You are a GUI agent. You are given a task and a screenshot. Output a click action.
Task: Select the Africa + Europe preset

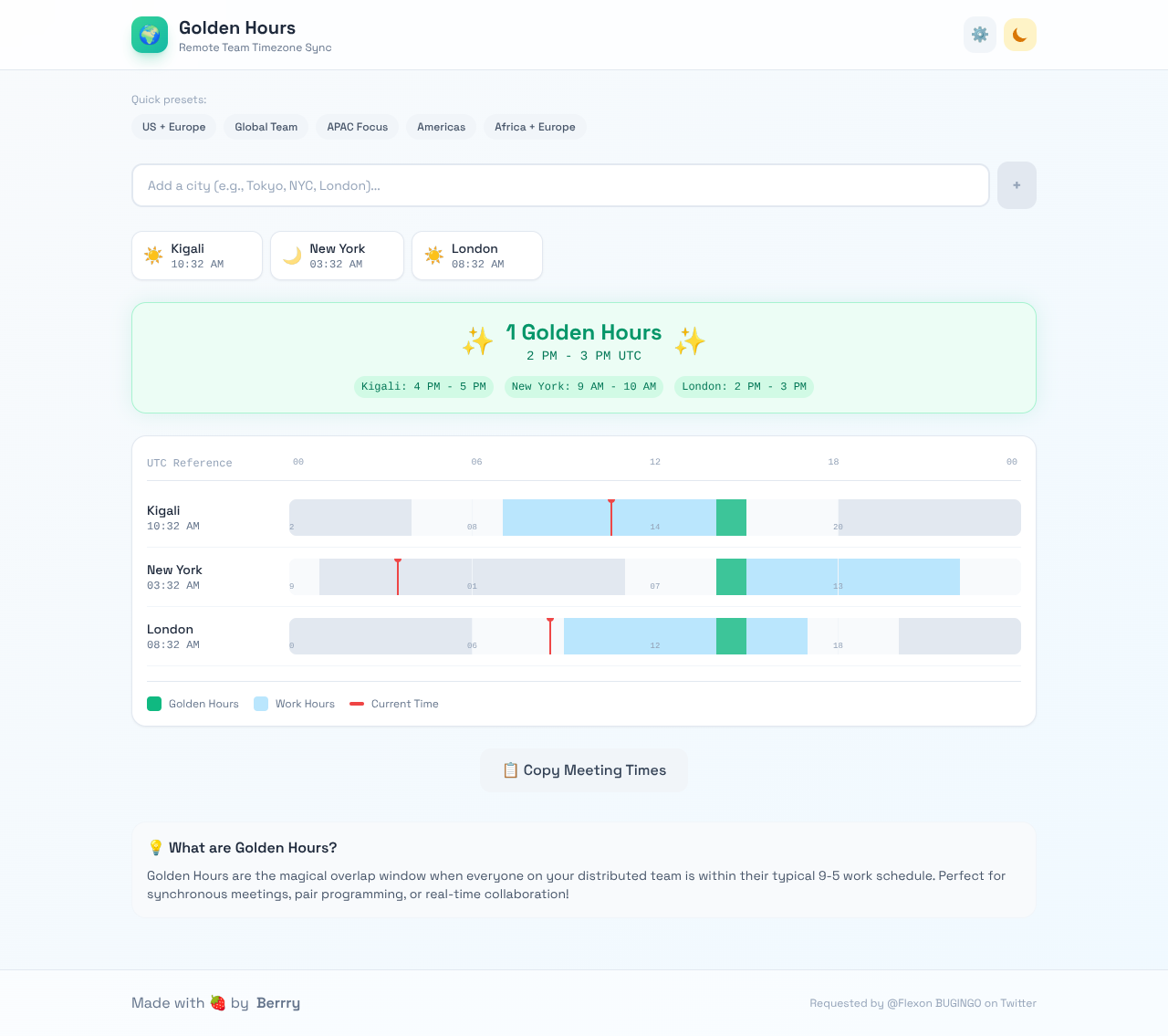(535, 127)
